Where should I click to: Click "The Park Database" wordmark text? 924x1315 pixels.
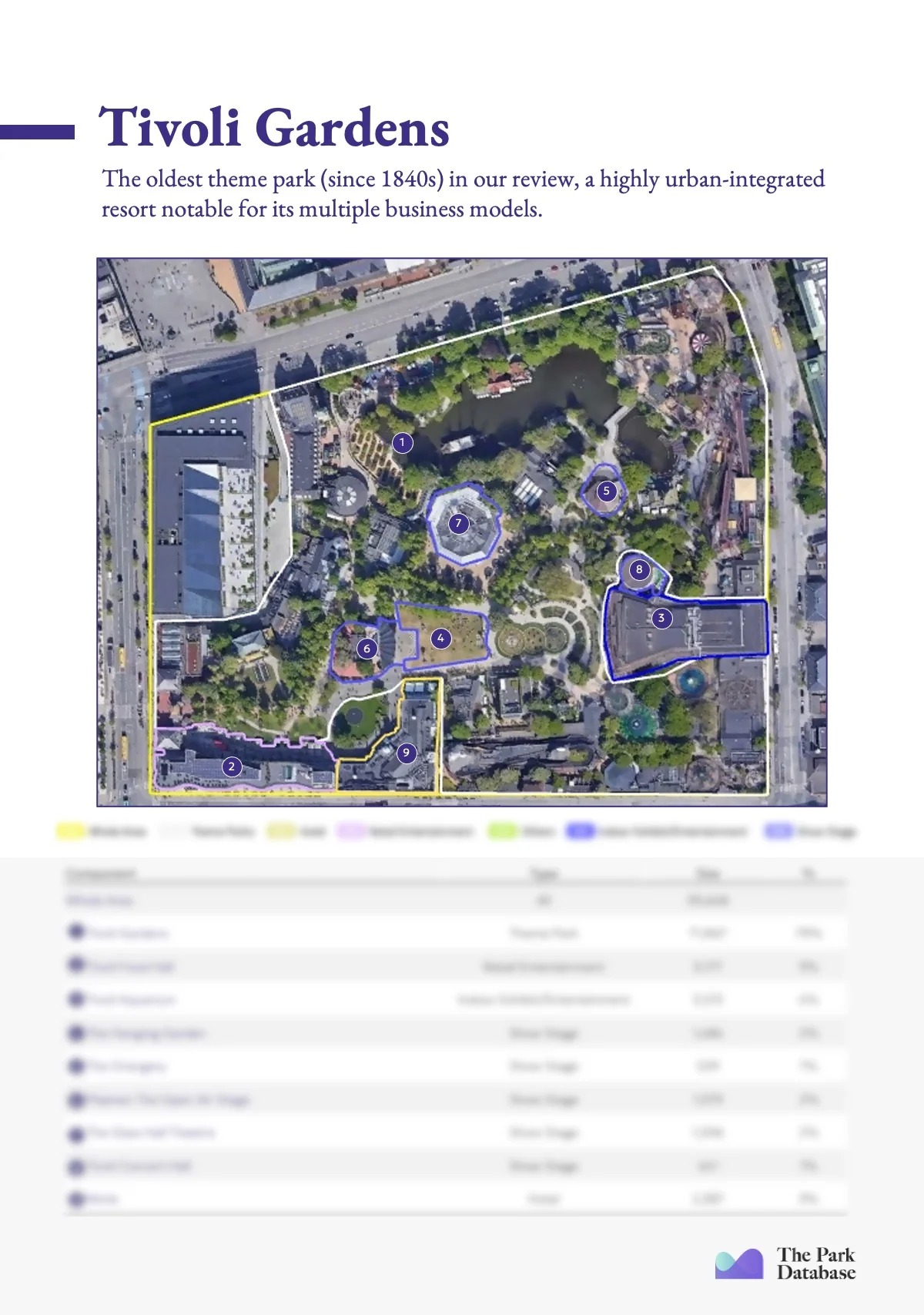click(816, 1264)
